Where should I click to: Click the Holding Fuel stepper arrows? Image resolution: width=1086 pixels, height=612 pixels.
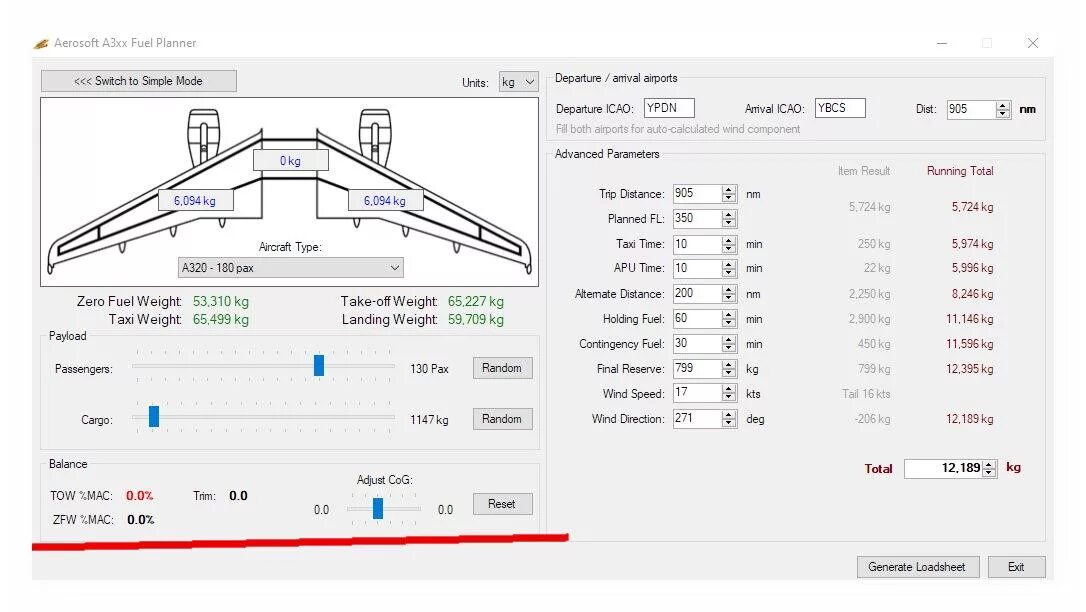729,318
